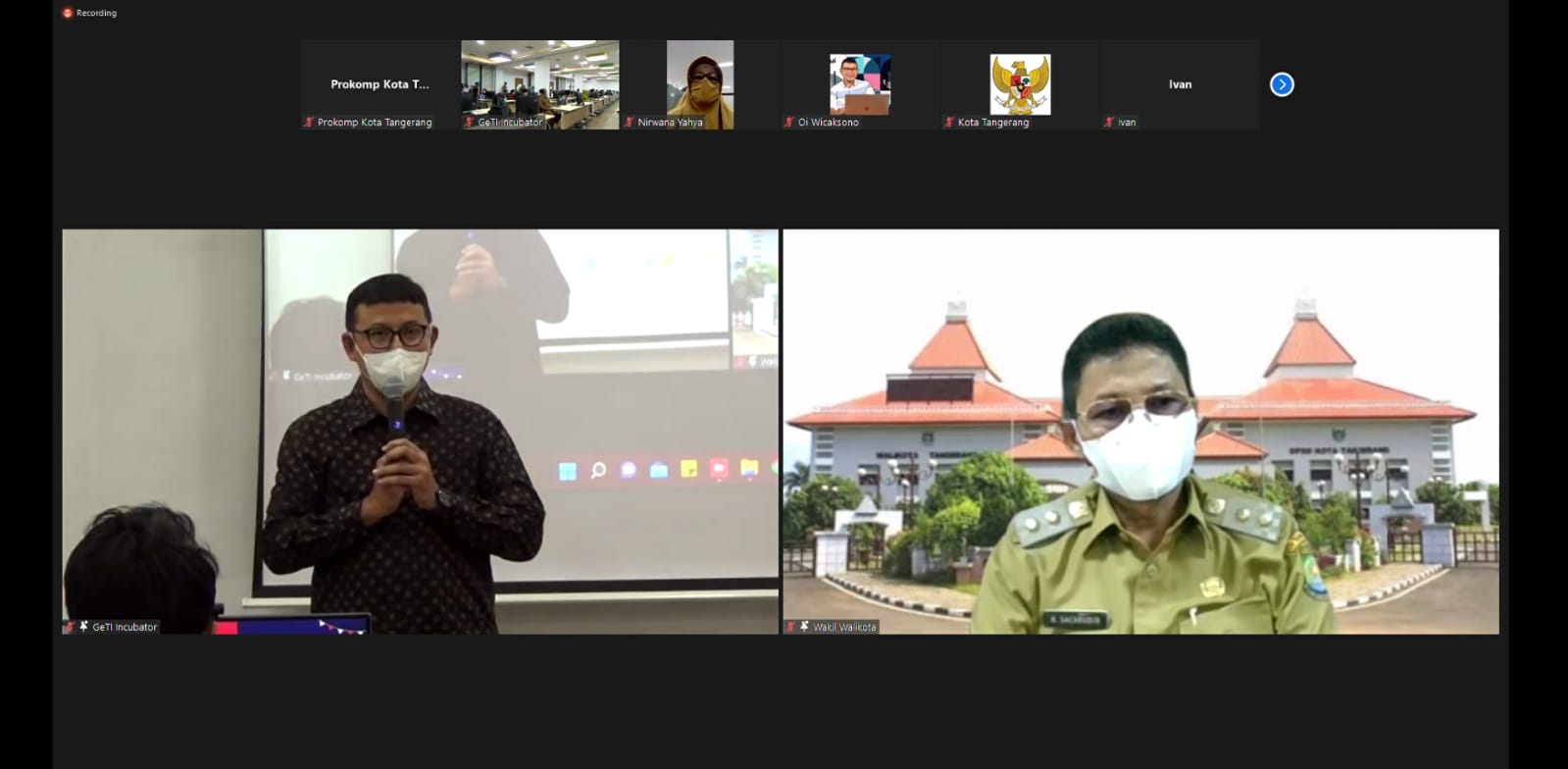Screen dimensions: 1568x769
Task: Click muted mic icon on GeTI Incubator main video
Action: coord(71,627)
